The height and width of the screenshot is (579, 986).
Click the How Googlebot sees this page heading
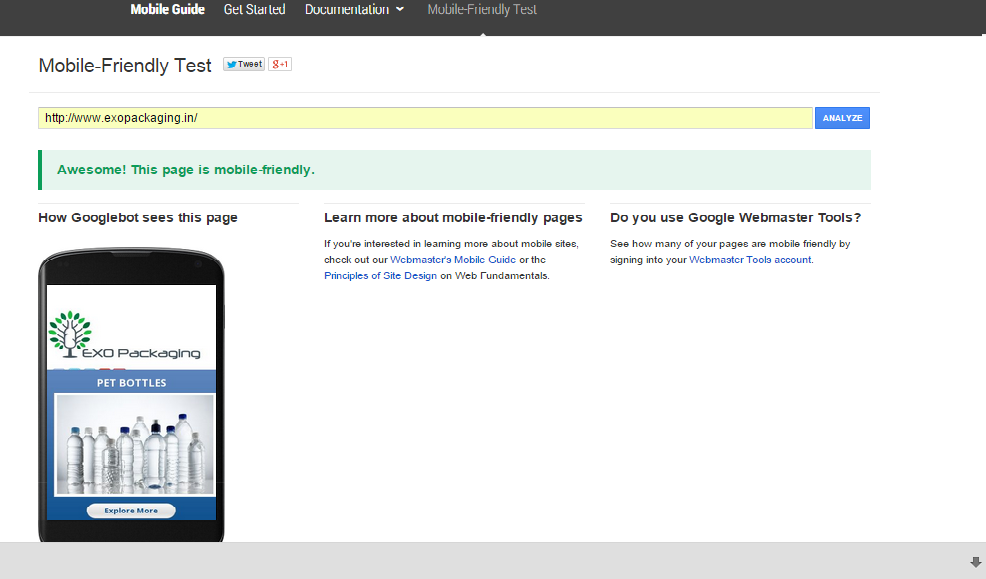pos(138,218)
